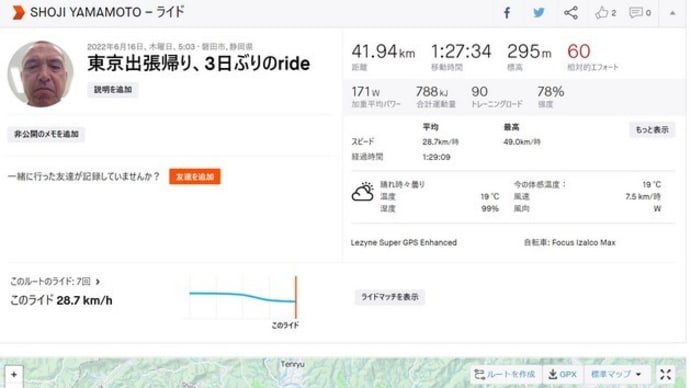
Task: Click the SHOJI YAMAMOTO – ライド header title
Action: click(107, 12)
